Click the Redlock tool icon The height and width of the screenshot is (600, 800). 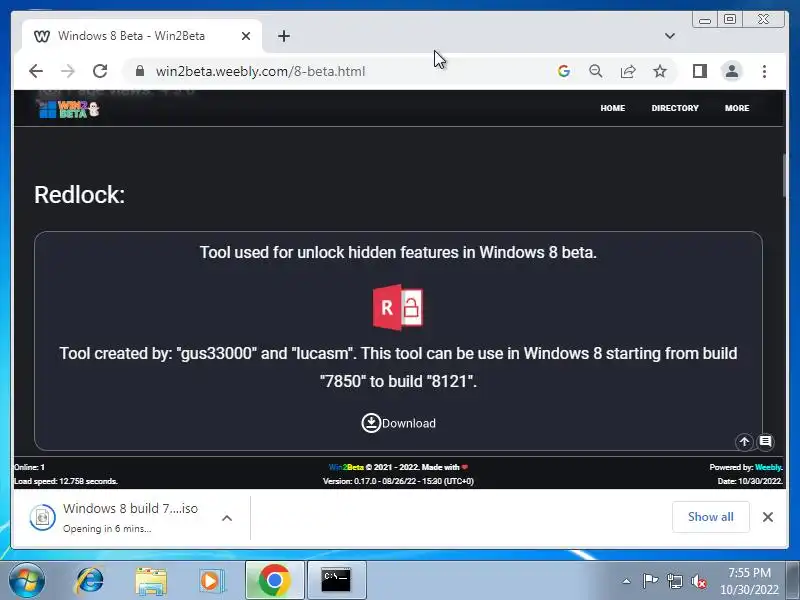point(398,307)
